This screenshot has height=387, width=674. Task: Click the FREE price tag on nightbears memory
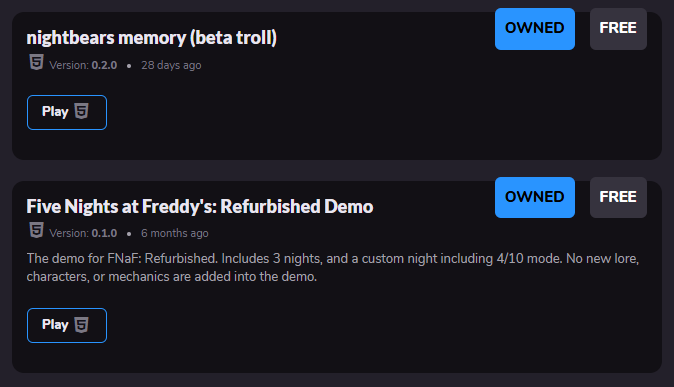click(x=618, y=29)
